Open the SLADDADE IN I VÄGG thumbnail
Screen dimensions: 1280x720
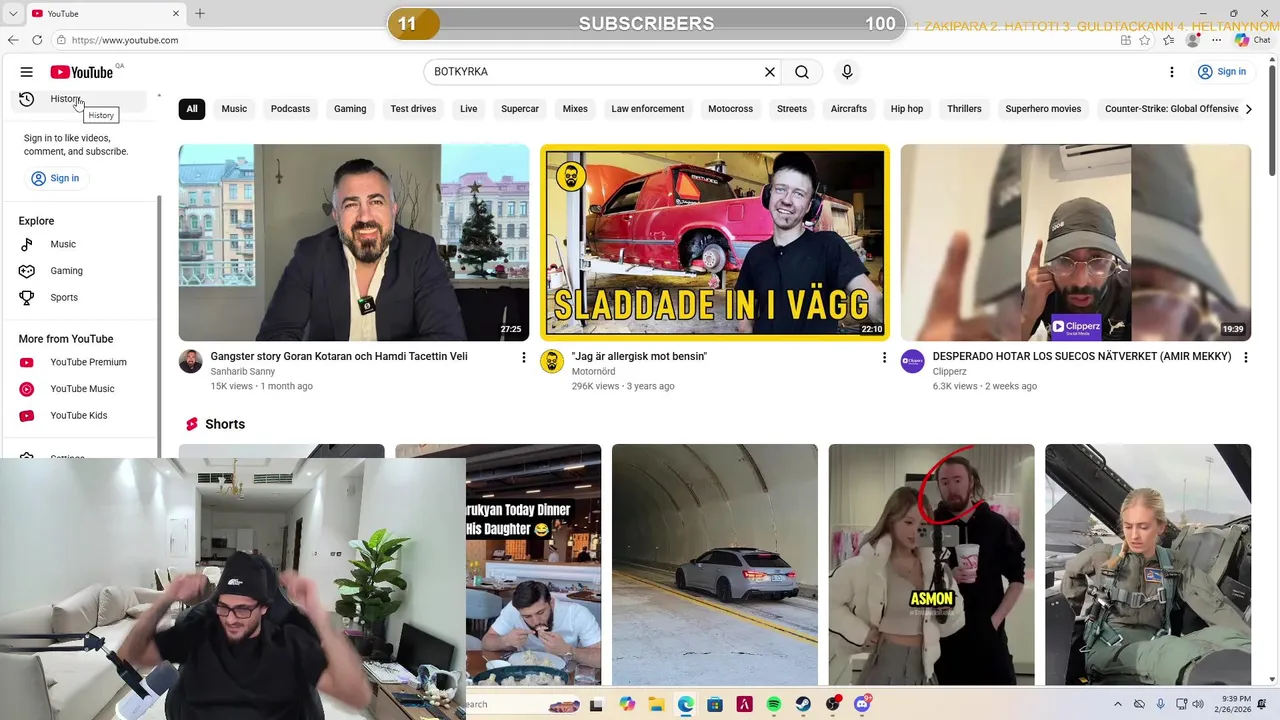click(715, 243)
